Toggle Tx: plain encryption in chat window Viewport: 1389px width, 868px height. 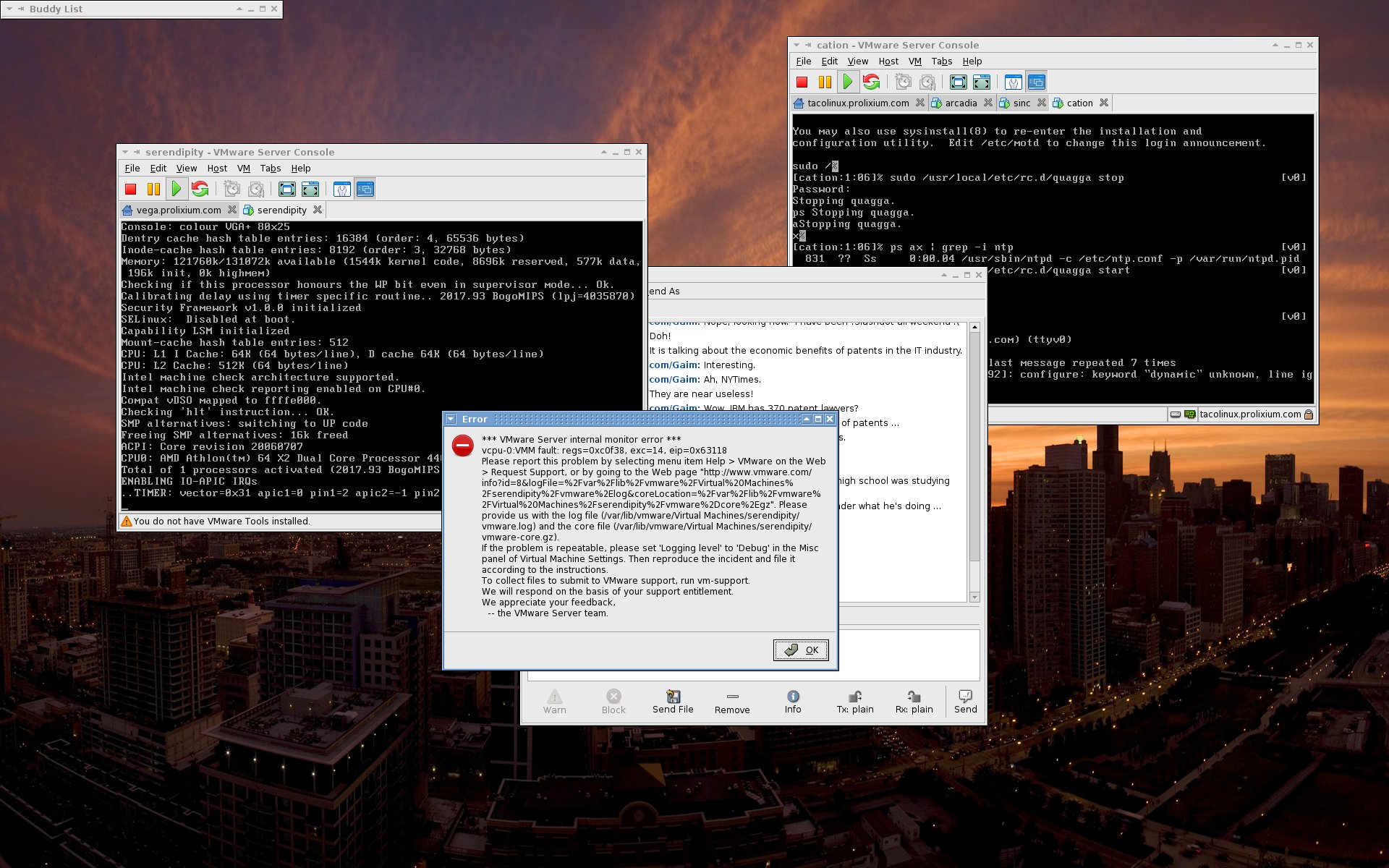pos(855,701)
